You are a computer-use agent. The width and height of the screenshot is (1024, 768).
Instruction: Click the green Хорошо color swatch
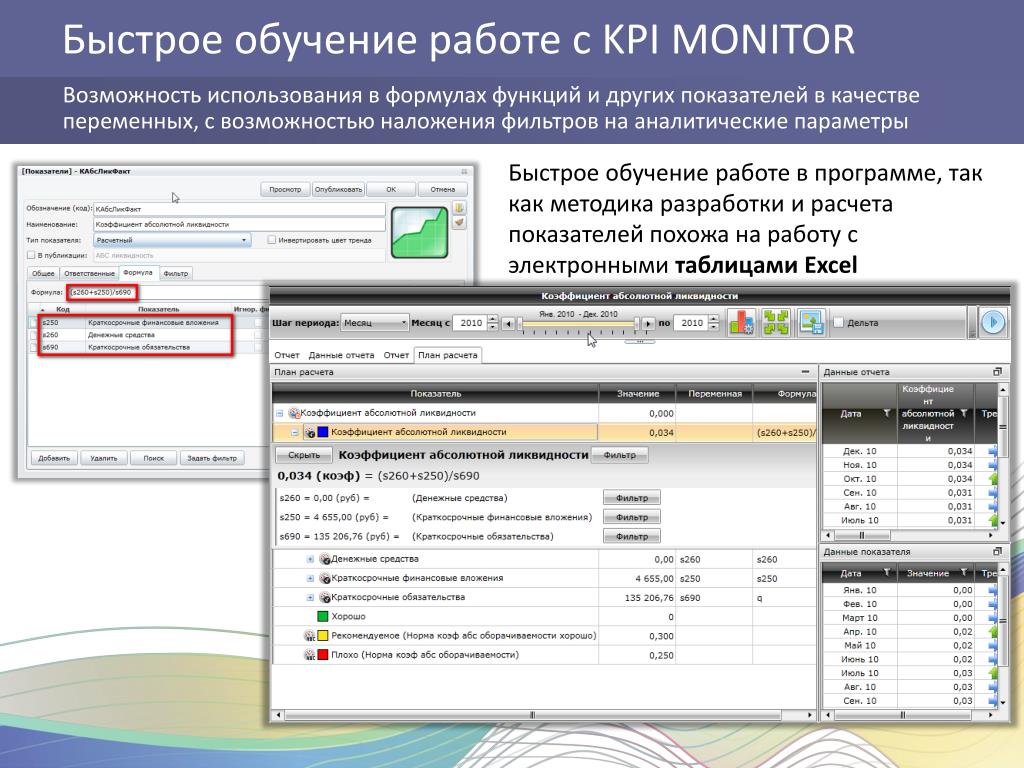pos(323,616)
